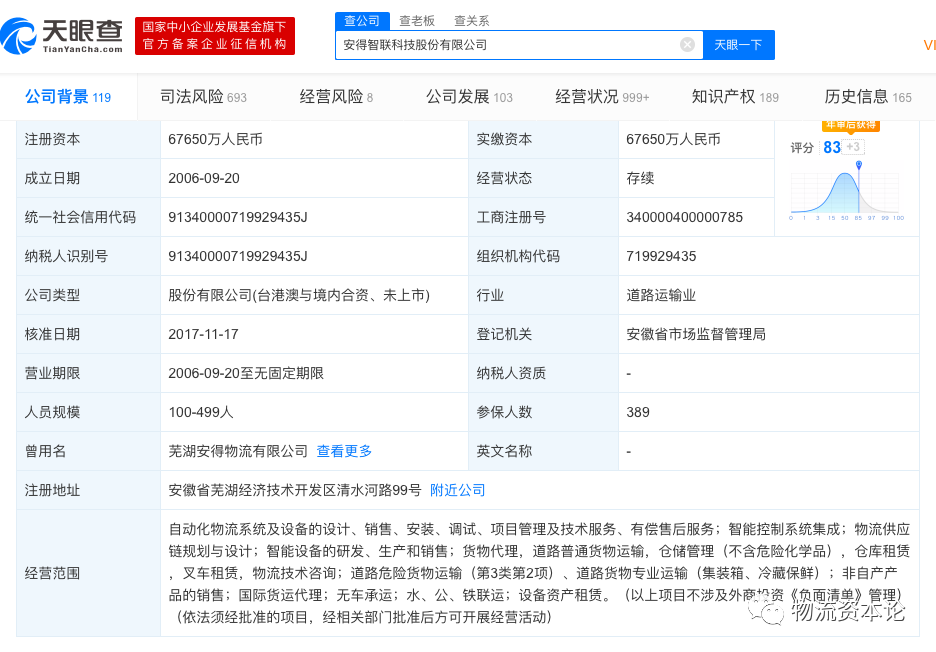Screen dimensions: 936x652
Task: Clear the search box with the X icon
Action: click(687, 45)
